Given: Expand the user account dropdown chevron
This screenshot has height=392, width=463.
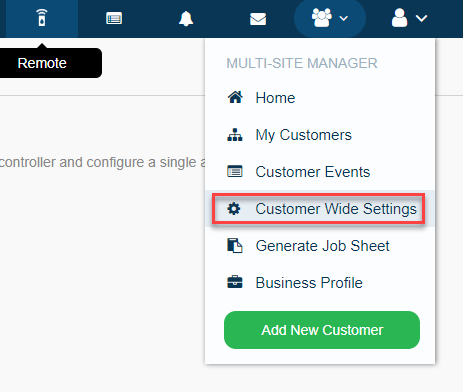Looking at the screenshot, I should click(x=421, y=18).
